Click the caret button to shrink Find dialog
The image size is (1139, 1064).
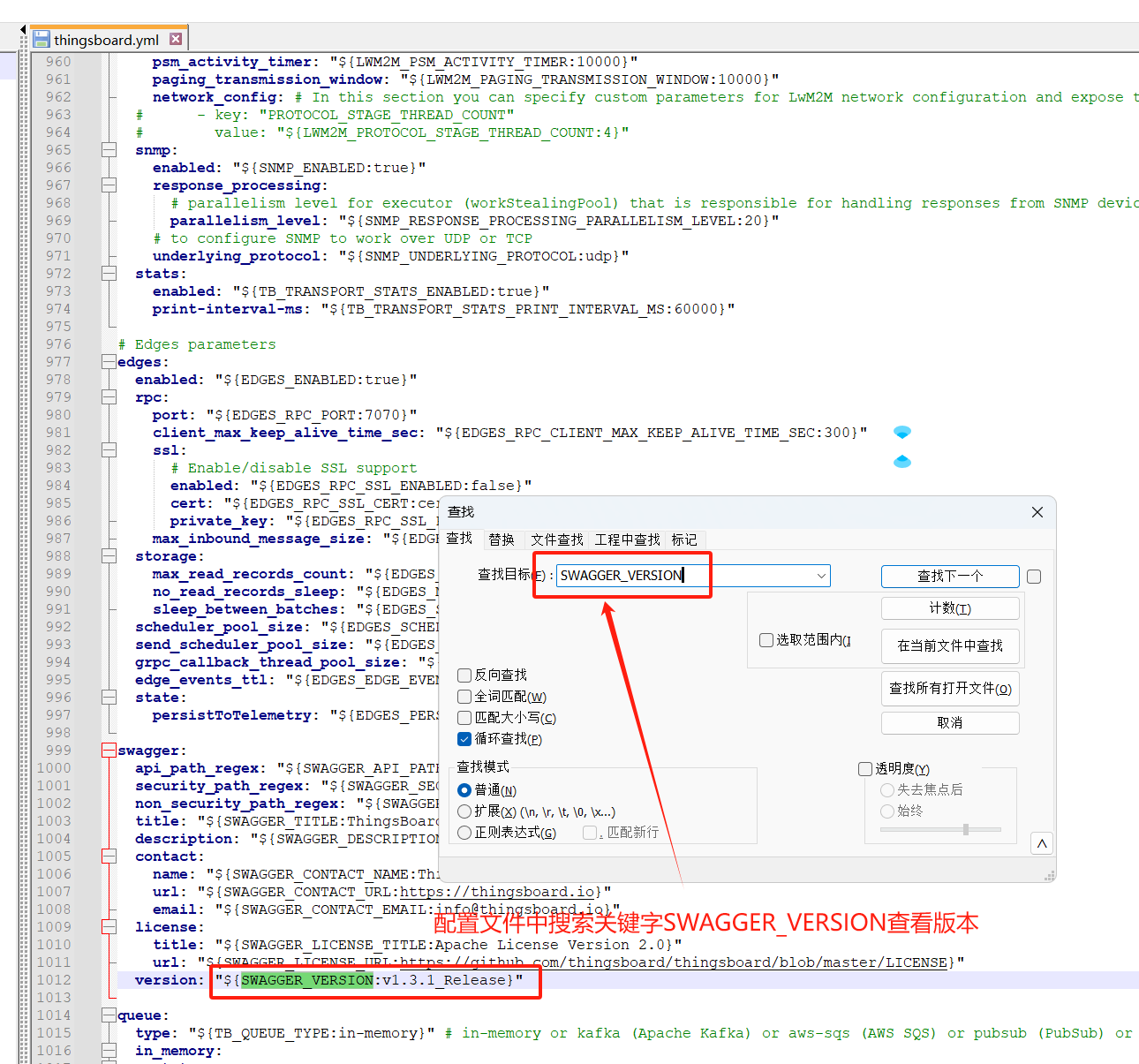pos(1042,843)
